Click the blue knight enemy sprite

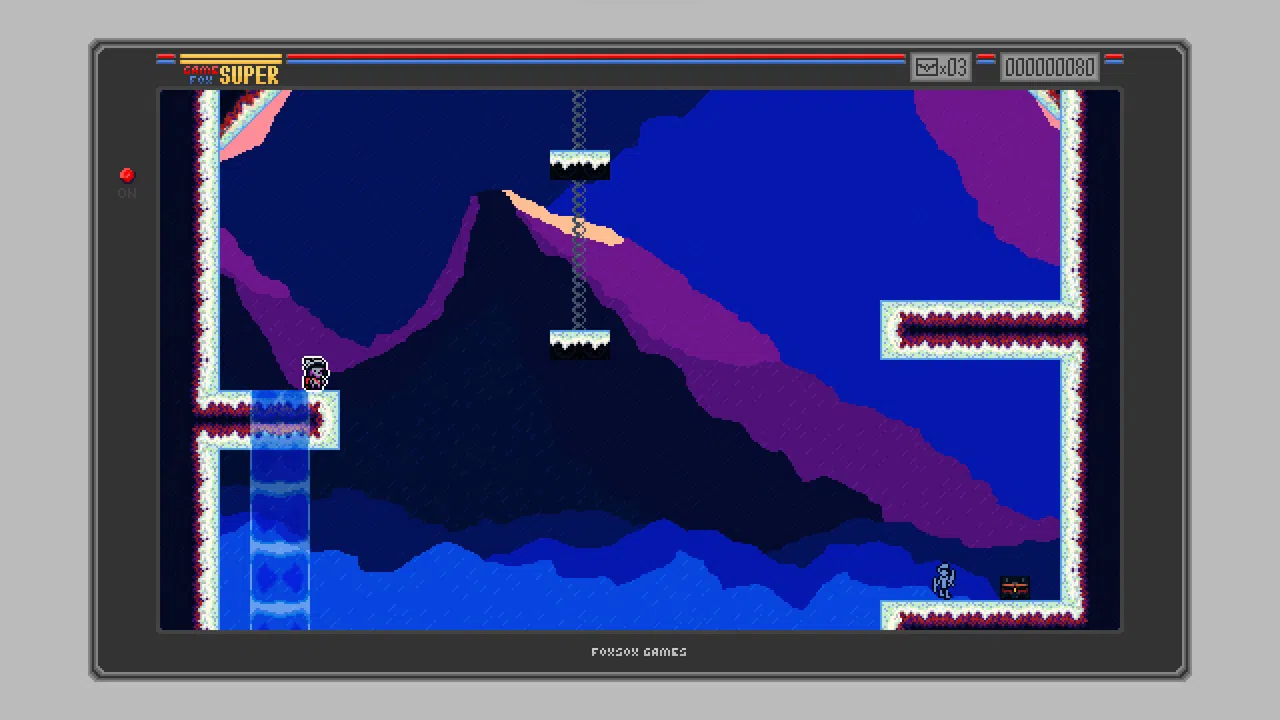(944, 581)
